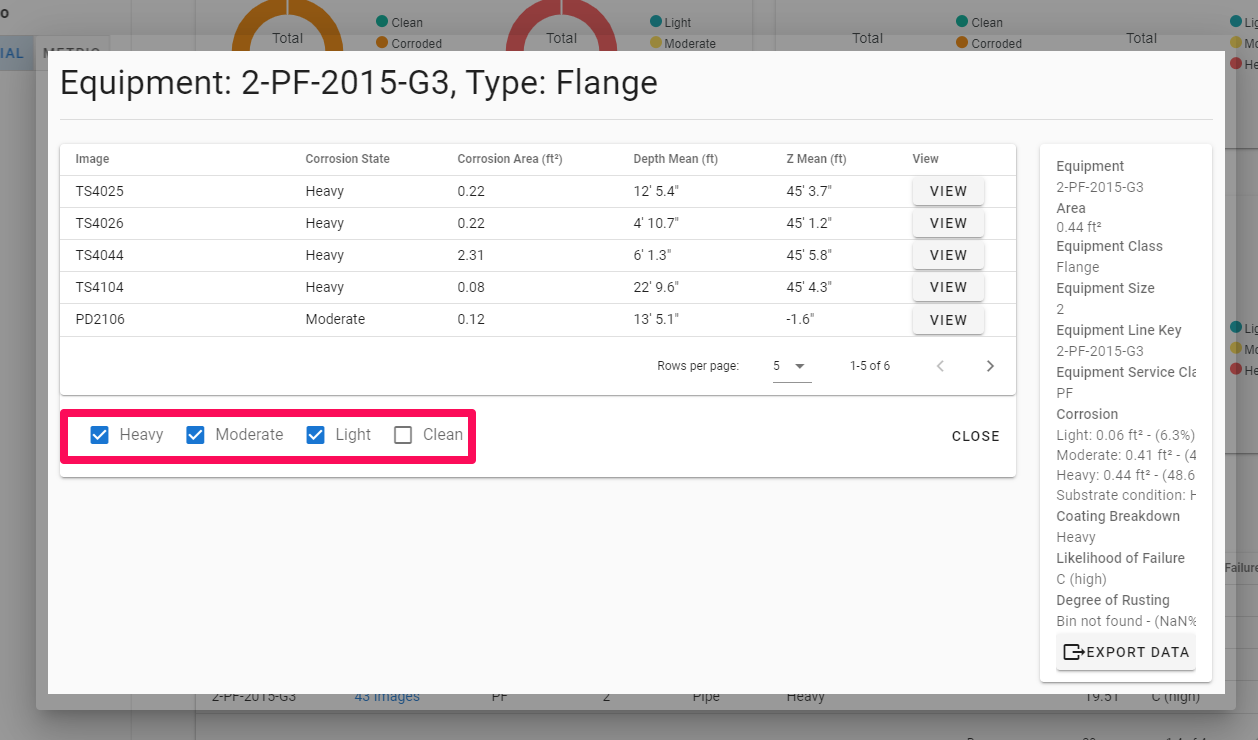Sort by Corrosion Area column header
The image size is (1258, 740).
pos(509,159)
